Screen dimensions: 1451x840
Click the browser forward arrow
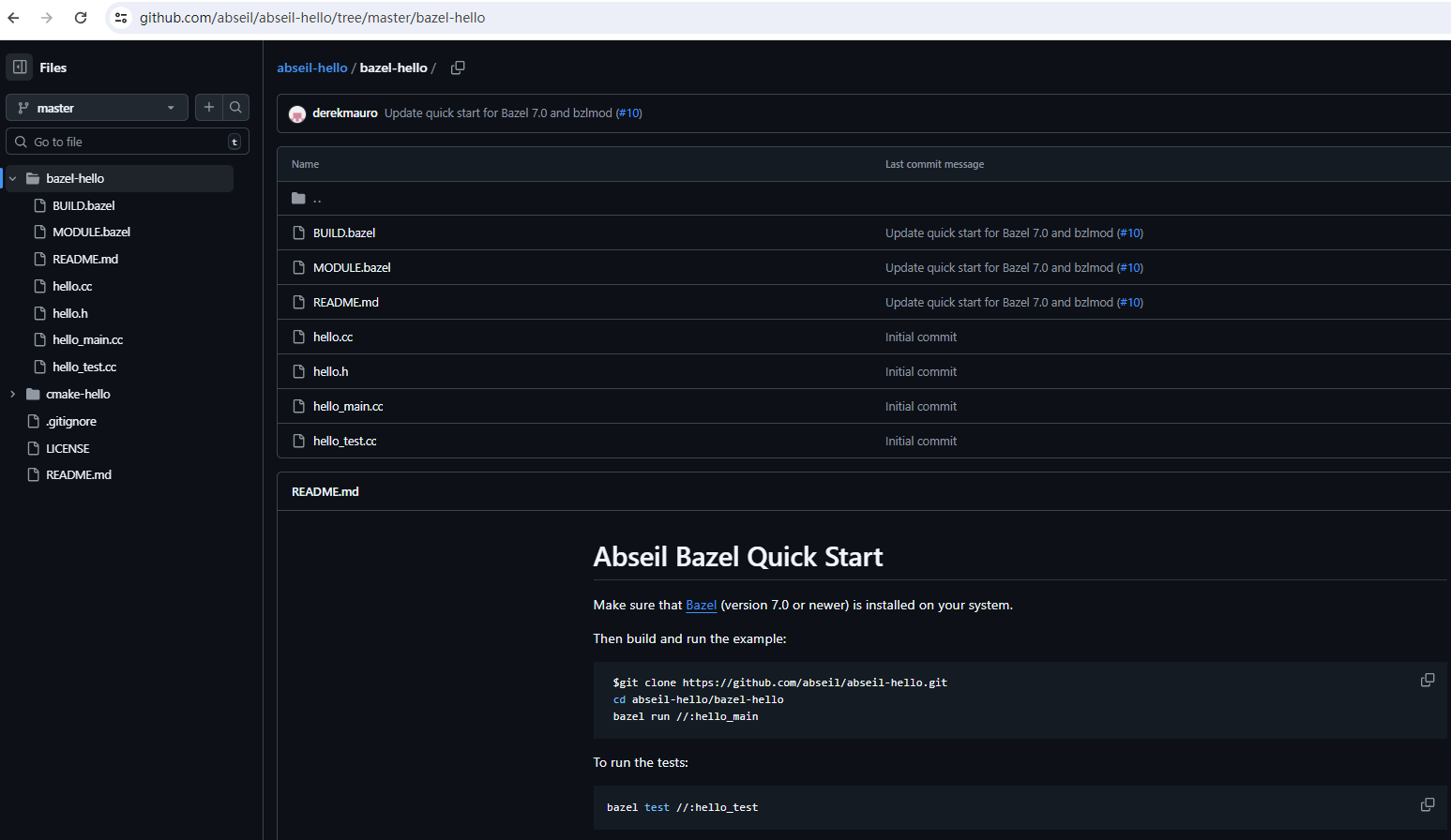[x=47, y=18]
